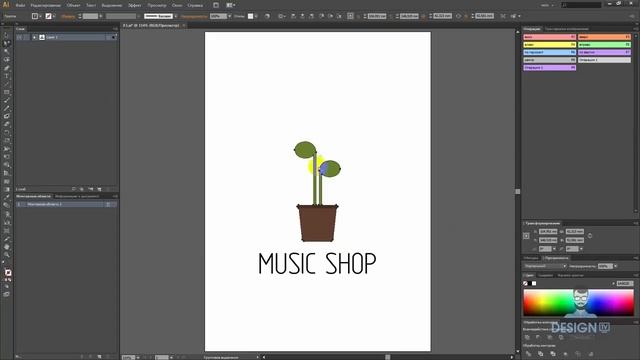Screen dimensions: 640x360
Task: Open Adobe Bridge from the top bar
Action: click(216, 5)
